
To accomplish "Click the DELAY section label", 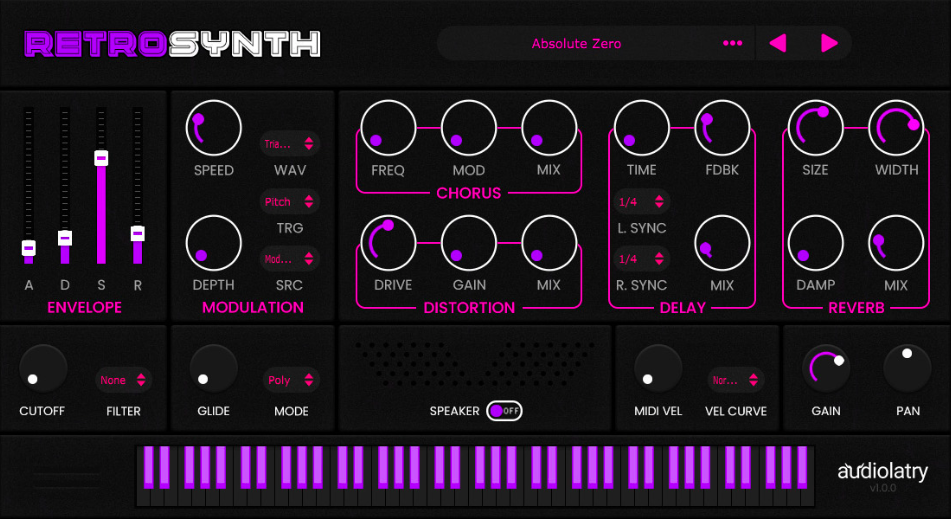I will click(x=682, y=307).
